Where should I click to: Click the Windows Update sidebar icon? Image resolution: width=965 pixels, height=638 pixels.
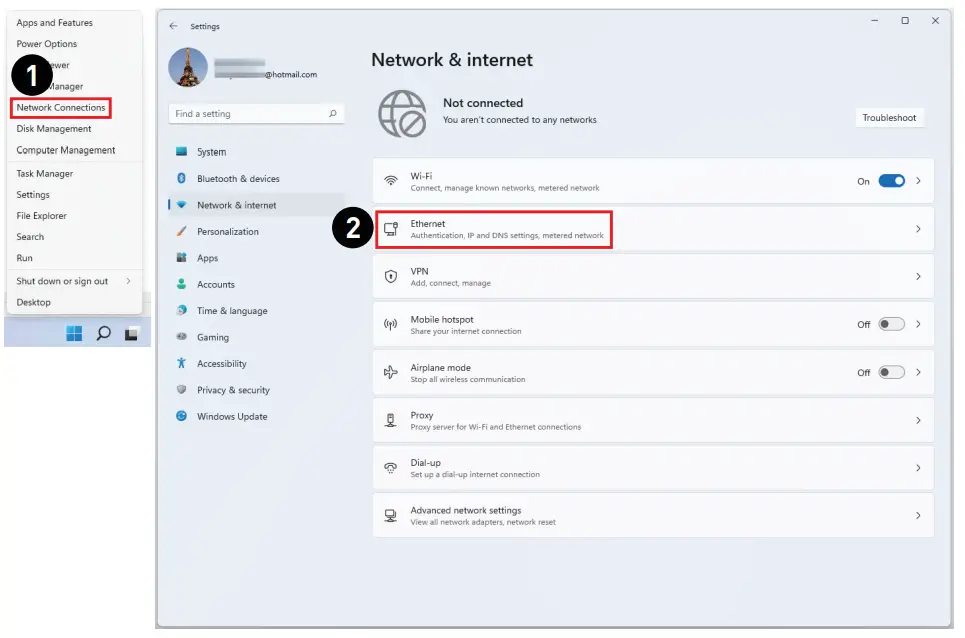click(182, 416)
